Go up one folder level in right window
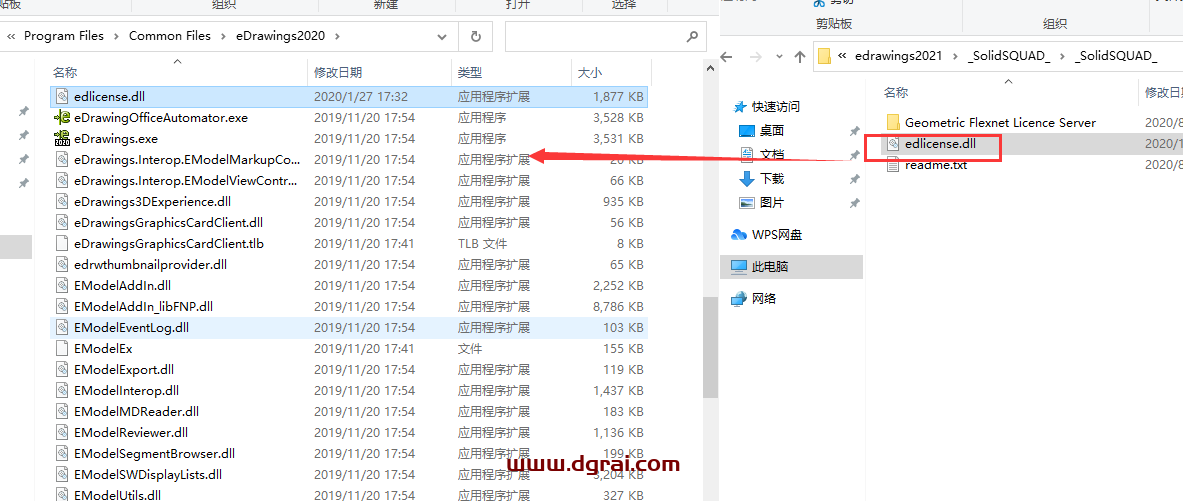This screenshot has height=501, width=1183. tap(800, 56)
